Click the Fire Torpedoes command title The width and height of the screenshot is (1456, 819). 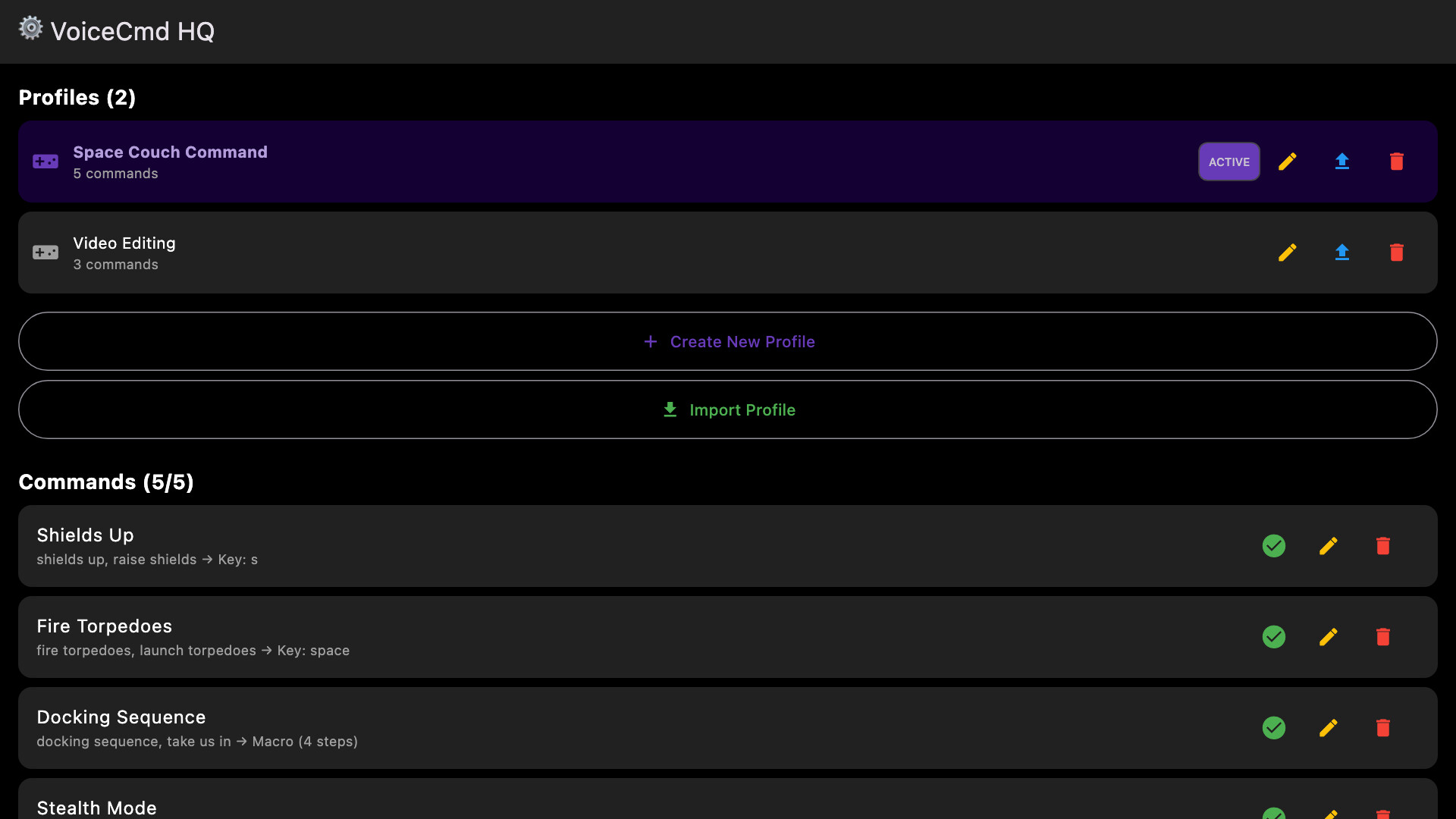pyautogui.click(x=105, y=626)
